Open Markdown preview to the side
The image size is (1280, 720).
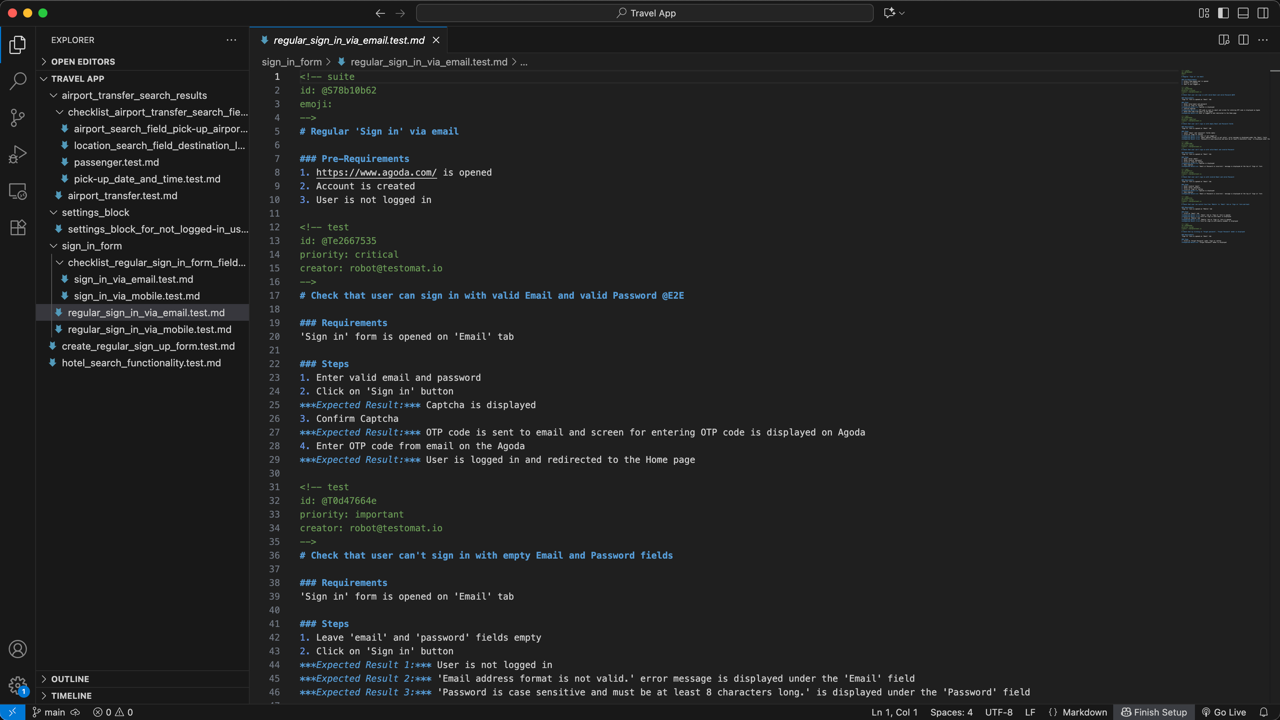pyautogui.click(x=1223, y=38)
